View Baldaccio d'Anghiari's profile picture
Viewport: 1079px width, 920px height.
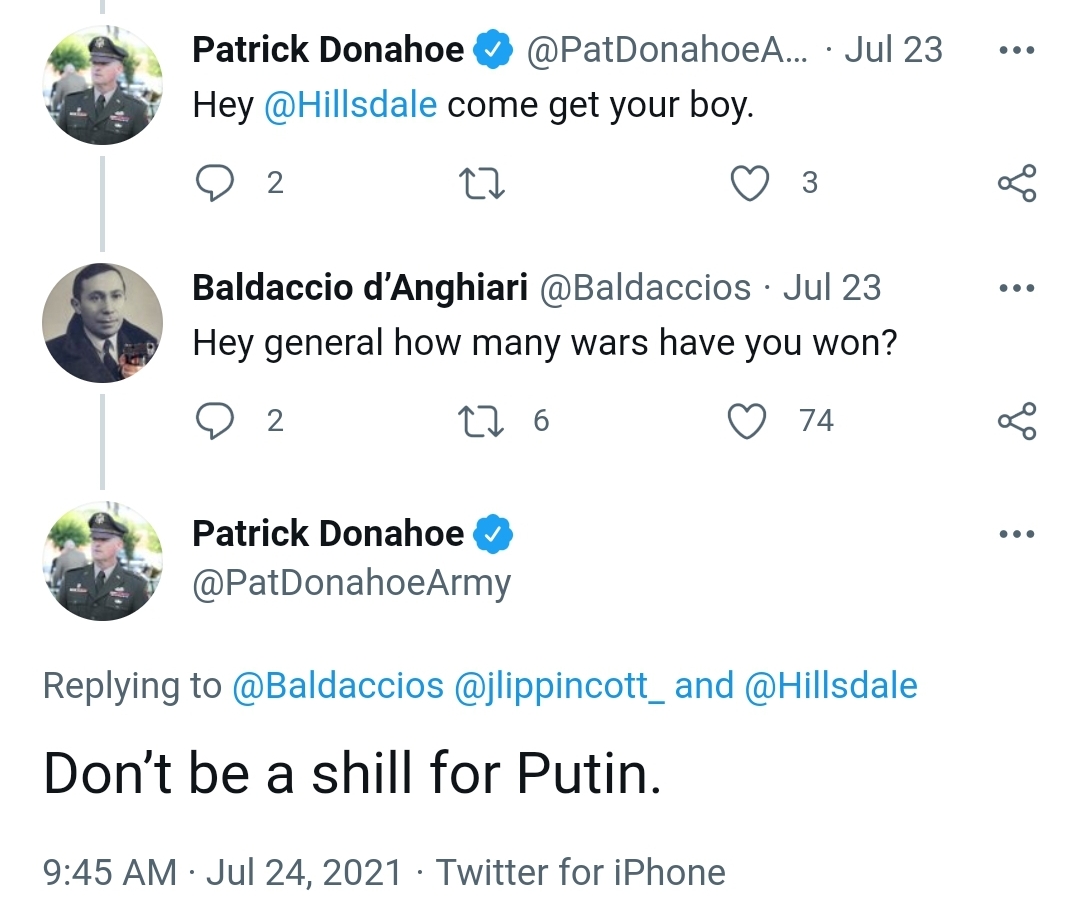103,323
